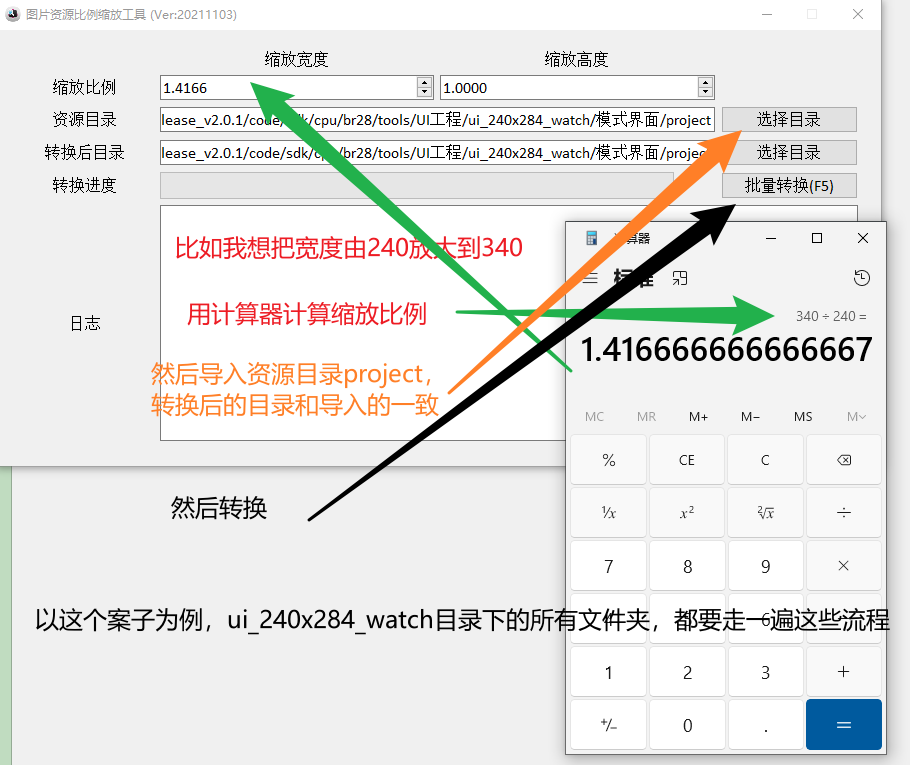The height and width of the screenshot is (765, 910).
Task: Choose directory for the converted output row
Action: (x=789, y=153)
